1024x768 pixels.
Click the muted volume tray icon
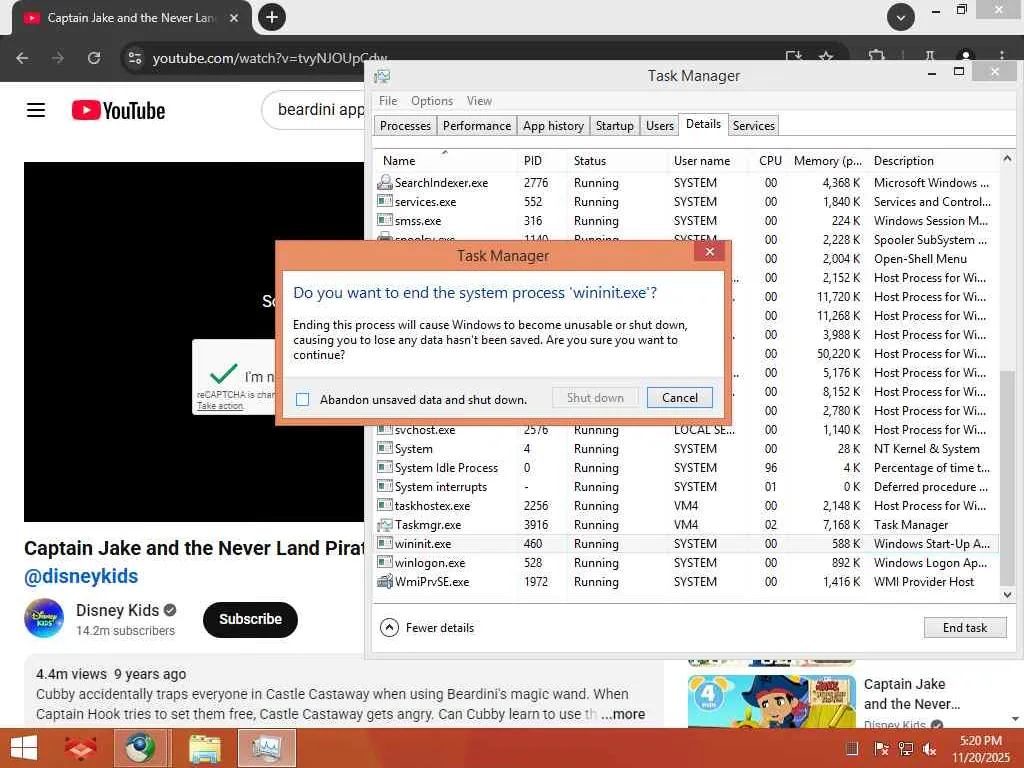[x=929, y=749]
